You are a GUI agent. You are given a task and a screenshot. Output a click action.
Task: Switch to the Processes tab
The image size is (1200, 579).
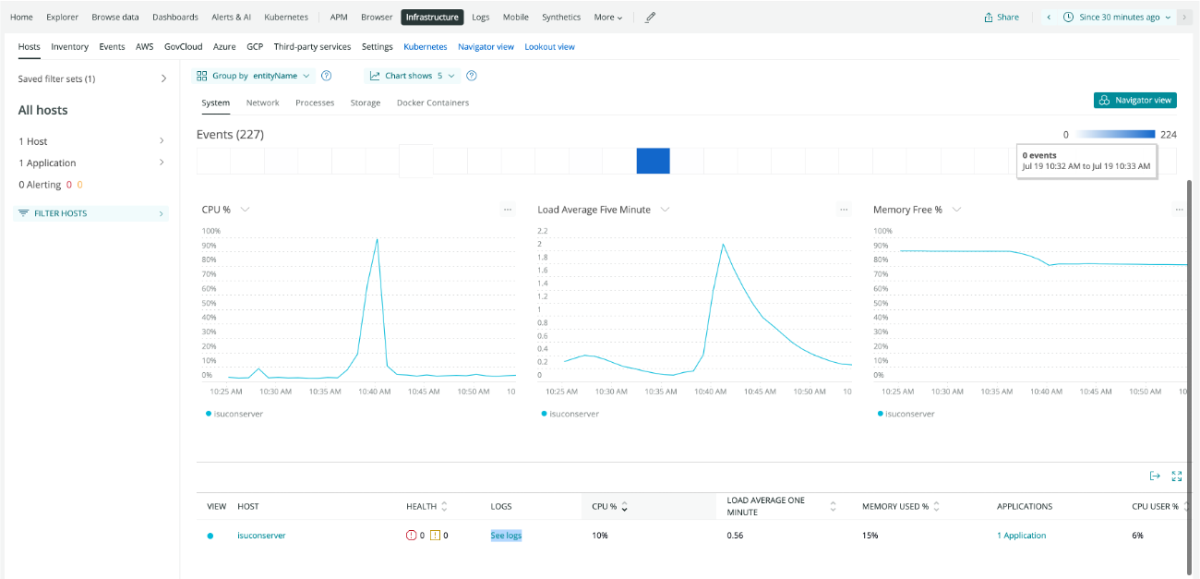click(315, 103)
